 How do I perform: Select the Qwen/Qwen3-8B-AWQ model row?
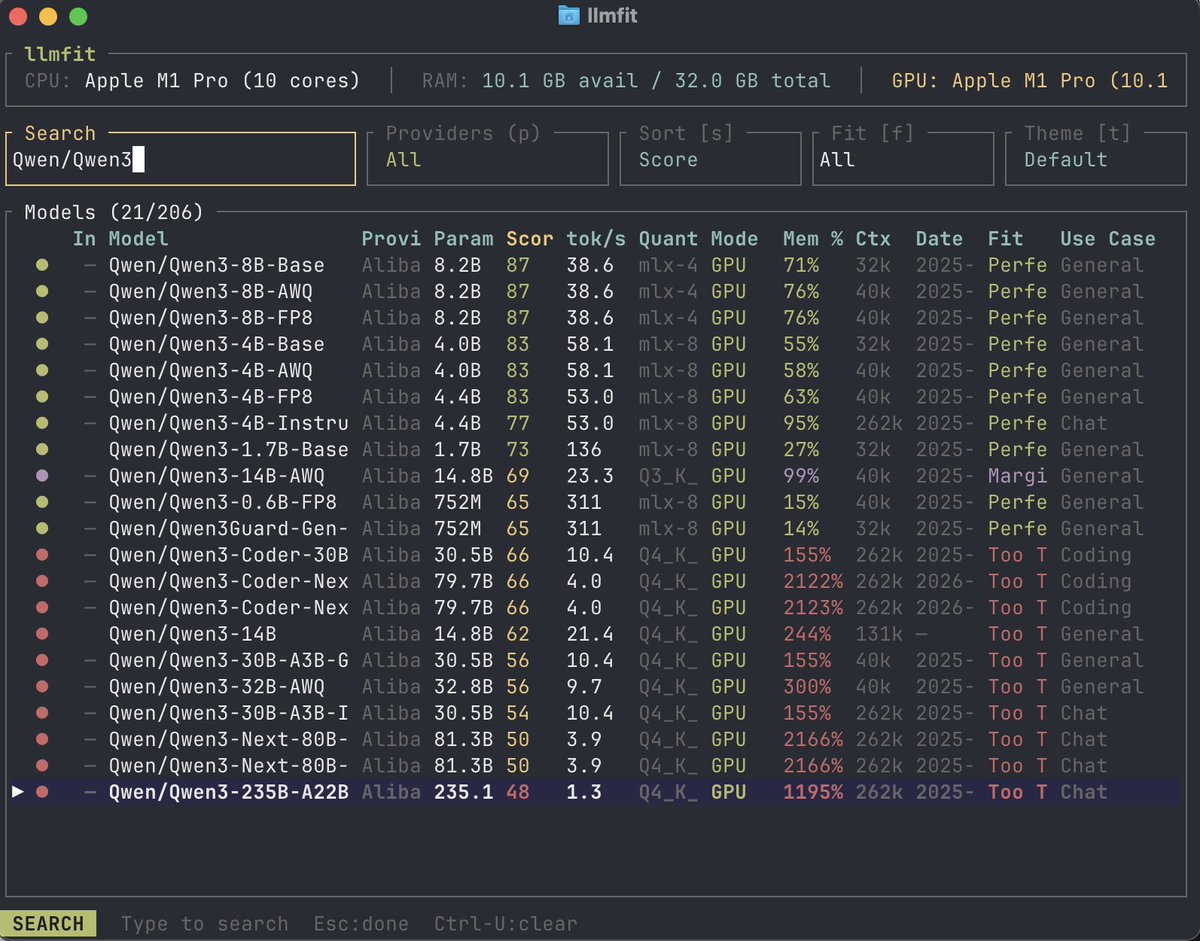coord(594,292)
